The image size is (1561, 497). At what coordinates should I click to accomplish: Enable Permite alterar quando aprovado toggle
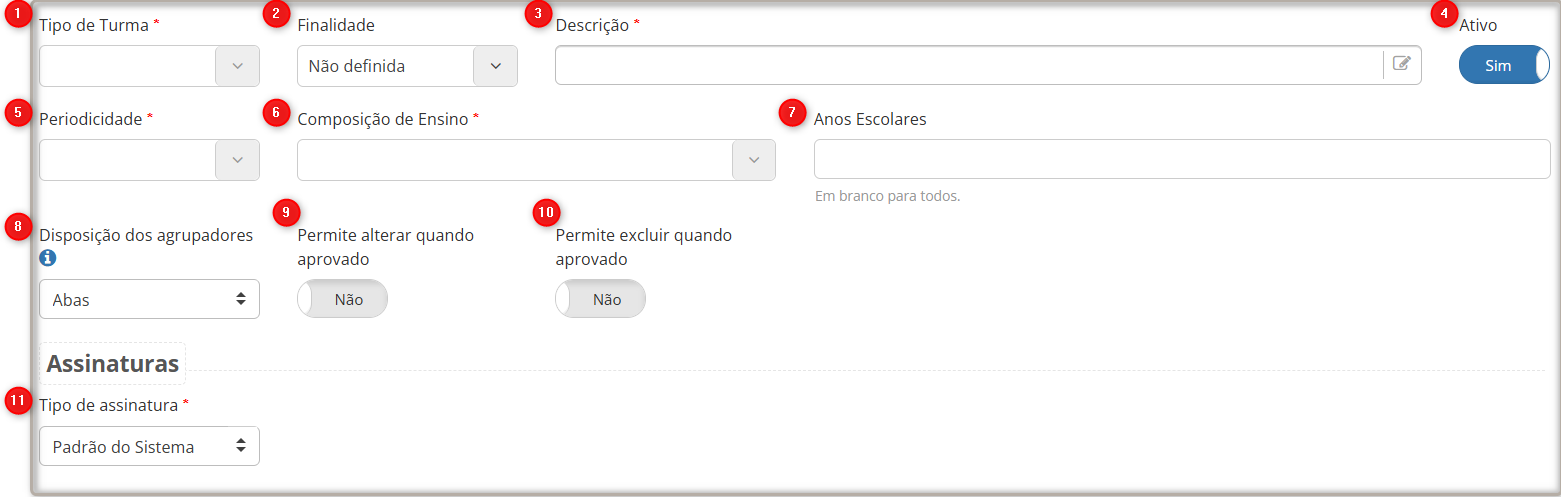tap(342, 299)
